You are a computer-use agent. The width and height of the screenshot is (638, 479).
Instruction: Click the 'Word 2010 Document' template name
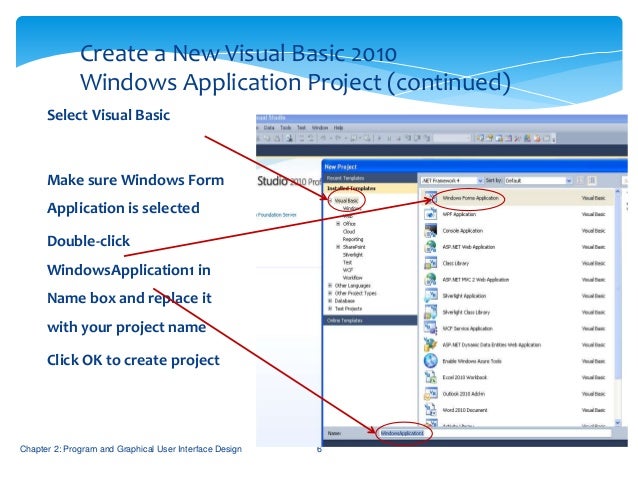(465, 410)
